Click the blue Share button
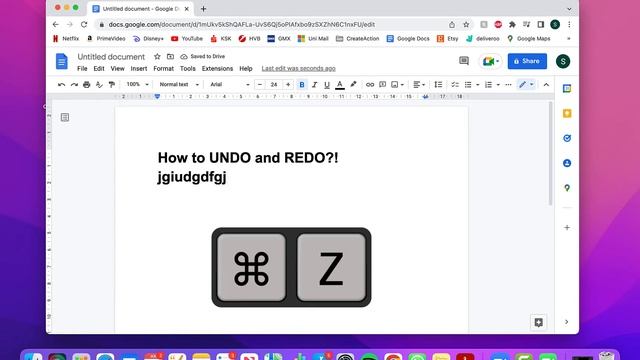640x360 pixels. 527,61
